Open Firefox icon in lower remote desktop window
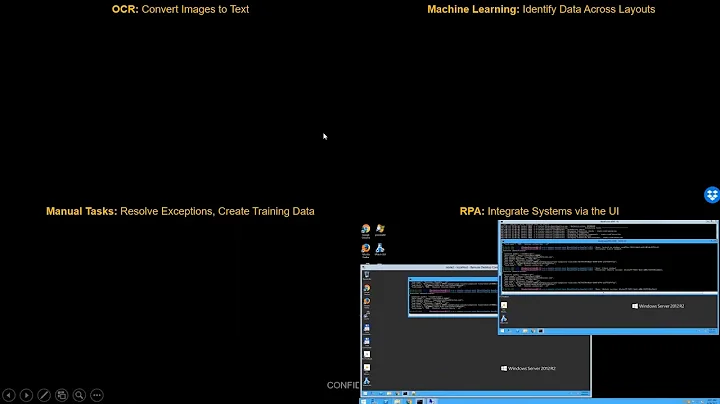This screenshot has height=404, width=720. [x=367, y=302]
